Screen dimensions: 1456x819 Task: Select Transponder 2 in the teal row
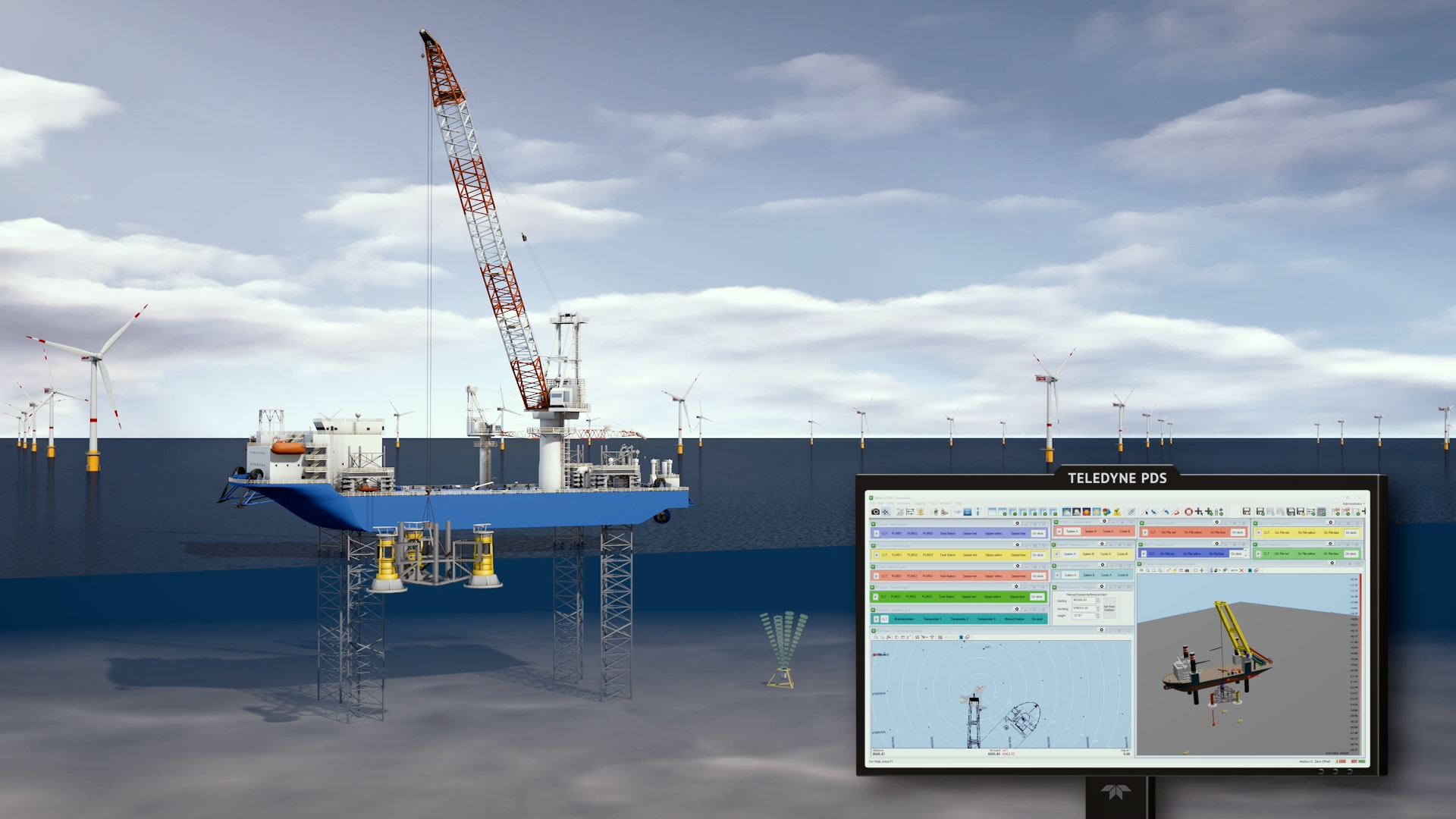tap(959, 619)
